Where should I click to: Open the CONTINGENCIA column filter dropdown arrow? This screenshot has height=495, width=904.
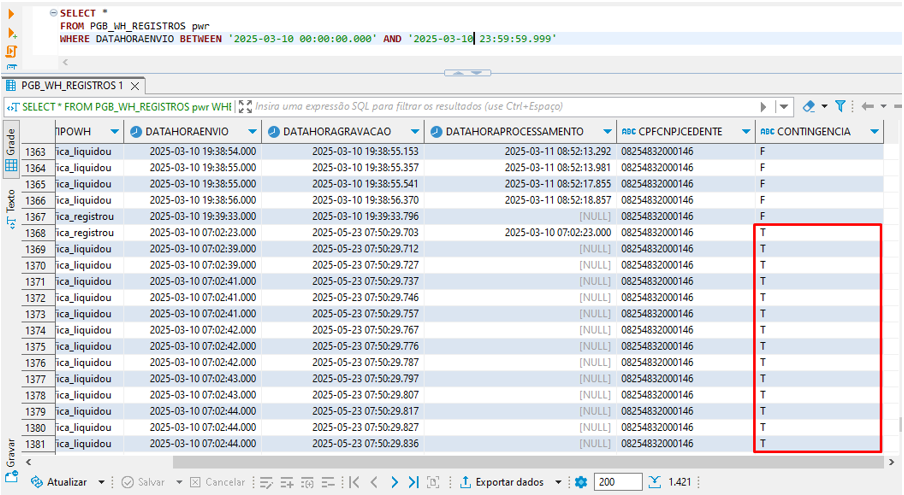(875, 131)
